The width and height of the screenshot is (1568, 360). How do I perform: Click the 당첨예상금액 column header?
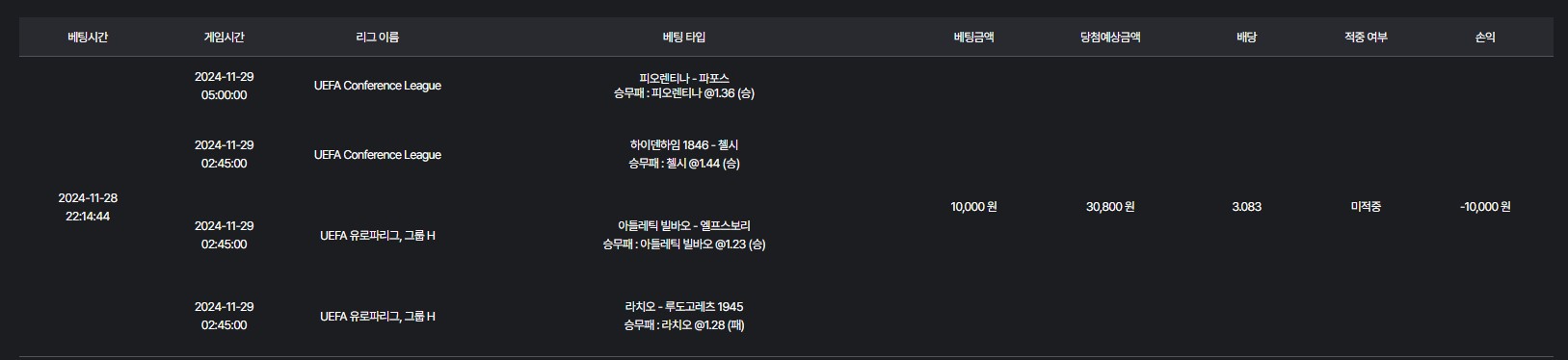tap(1110, 38)
